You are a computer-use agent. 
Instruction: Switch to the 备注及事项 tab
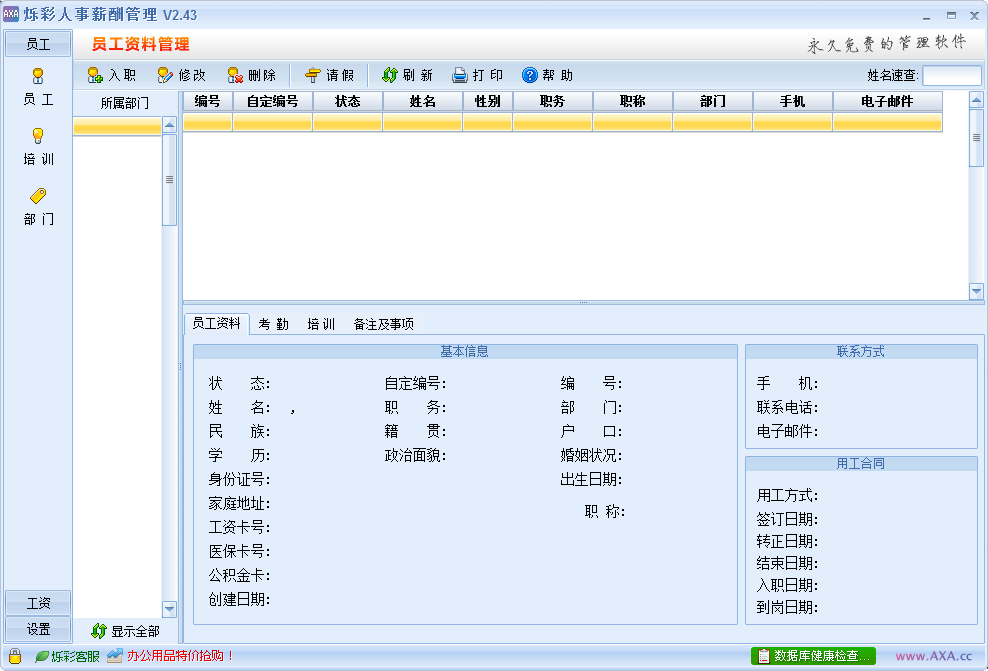pos(384,324)
